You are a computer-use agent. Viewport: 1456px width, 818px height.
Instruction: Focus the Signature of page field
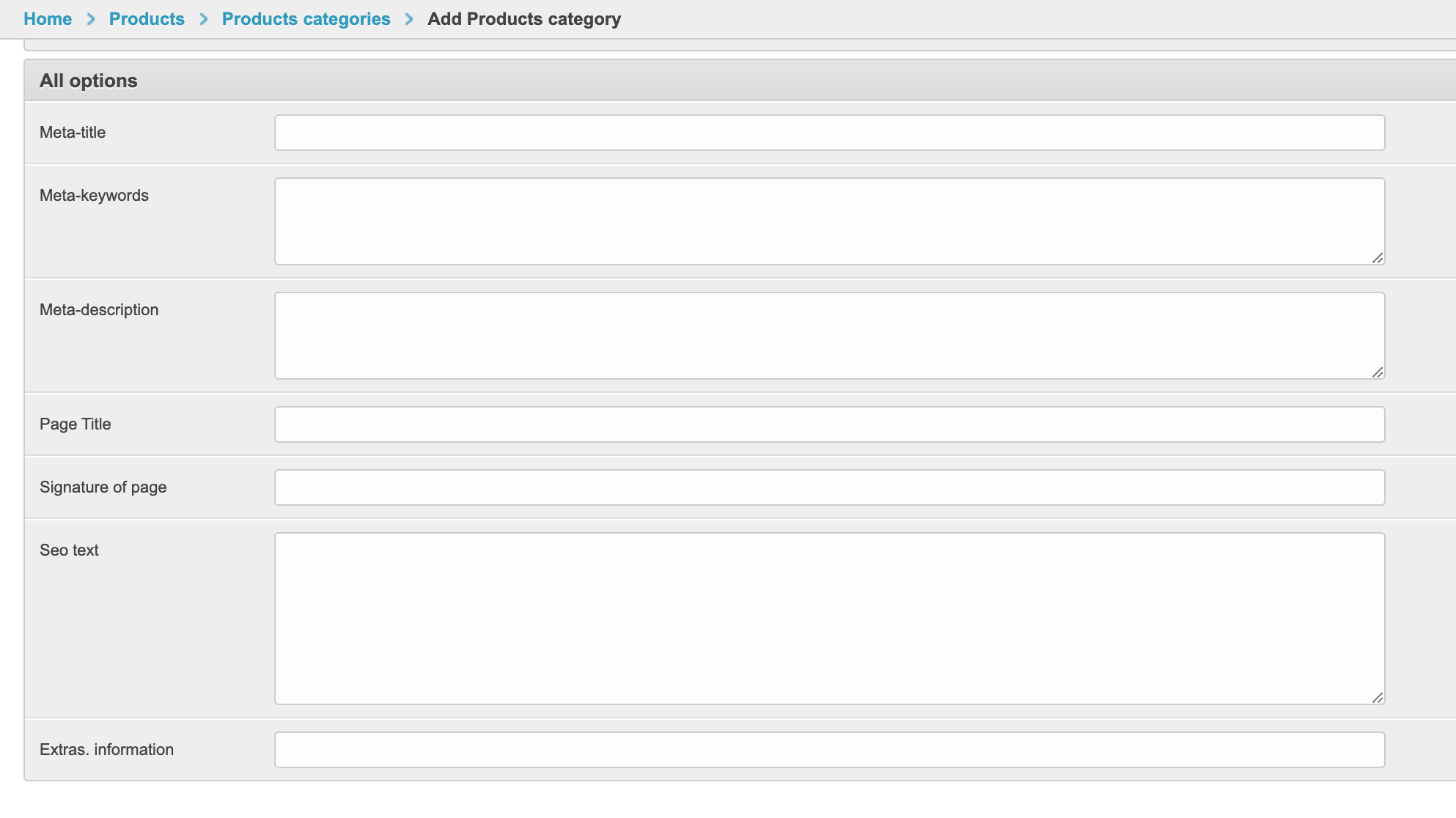point(829,487)
